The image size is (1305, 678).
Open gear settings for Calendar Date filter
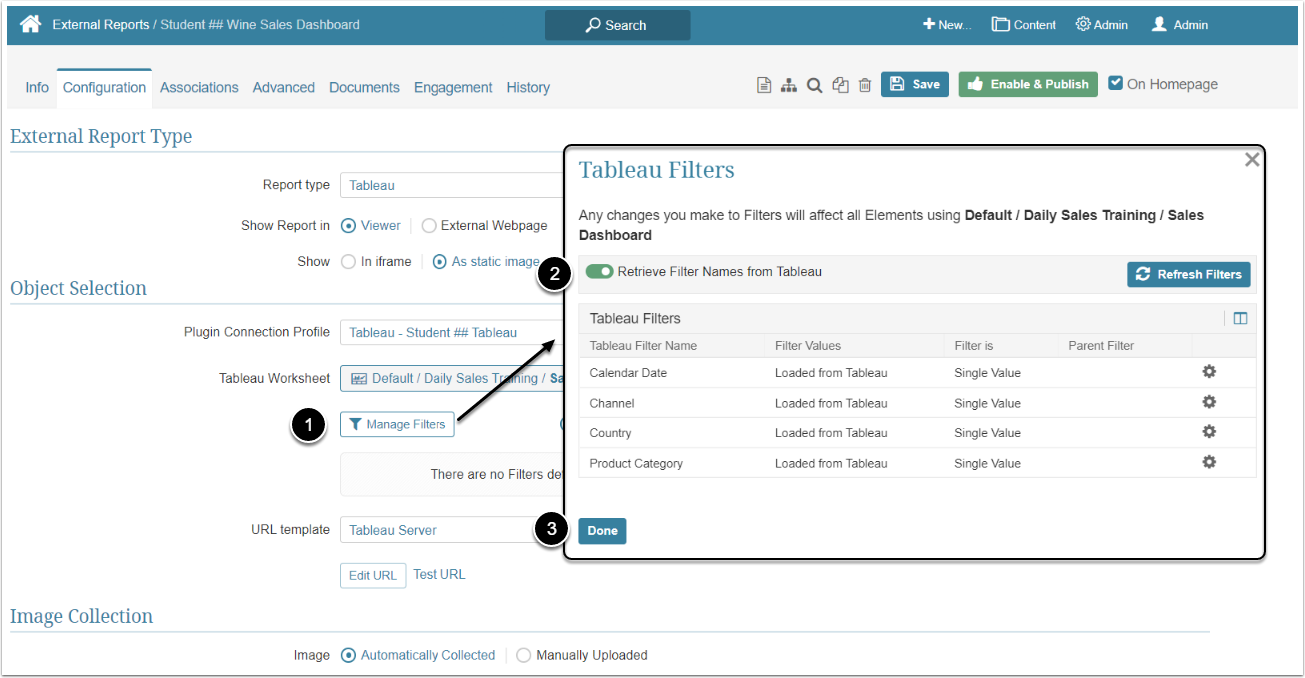(x=1209, y=372)
